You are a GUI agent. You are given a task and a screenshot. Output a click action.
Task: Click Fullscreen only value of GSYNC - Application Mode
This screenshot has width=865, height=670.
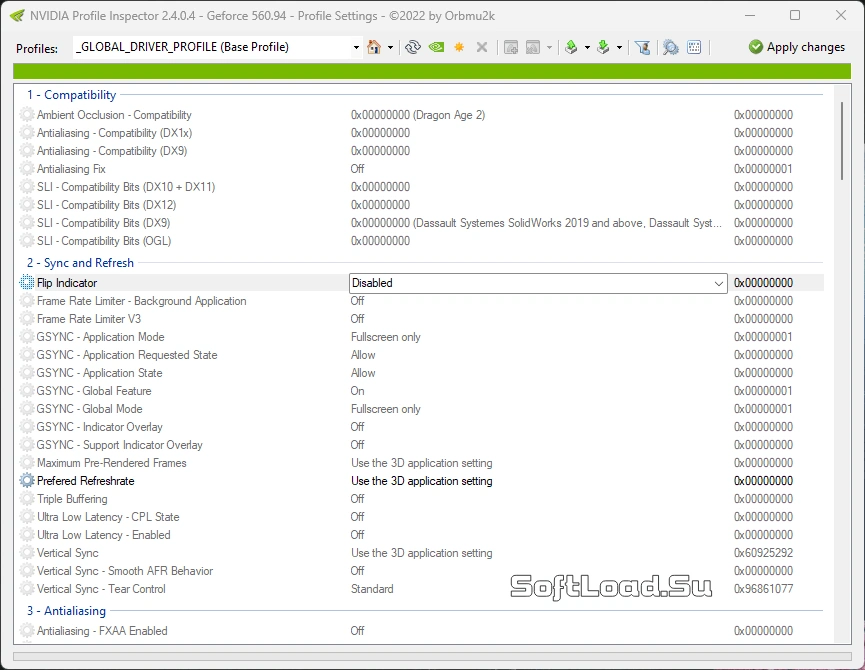tap(386, 337)
